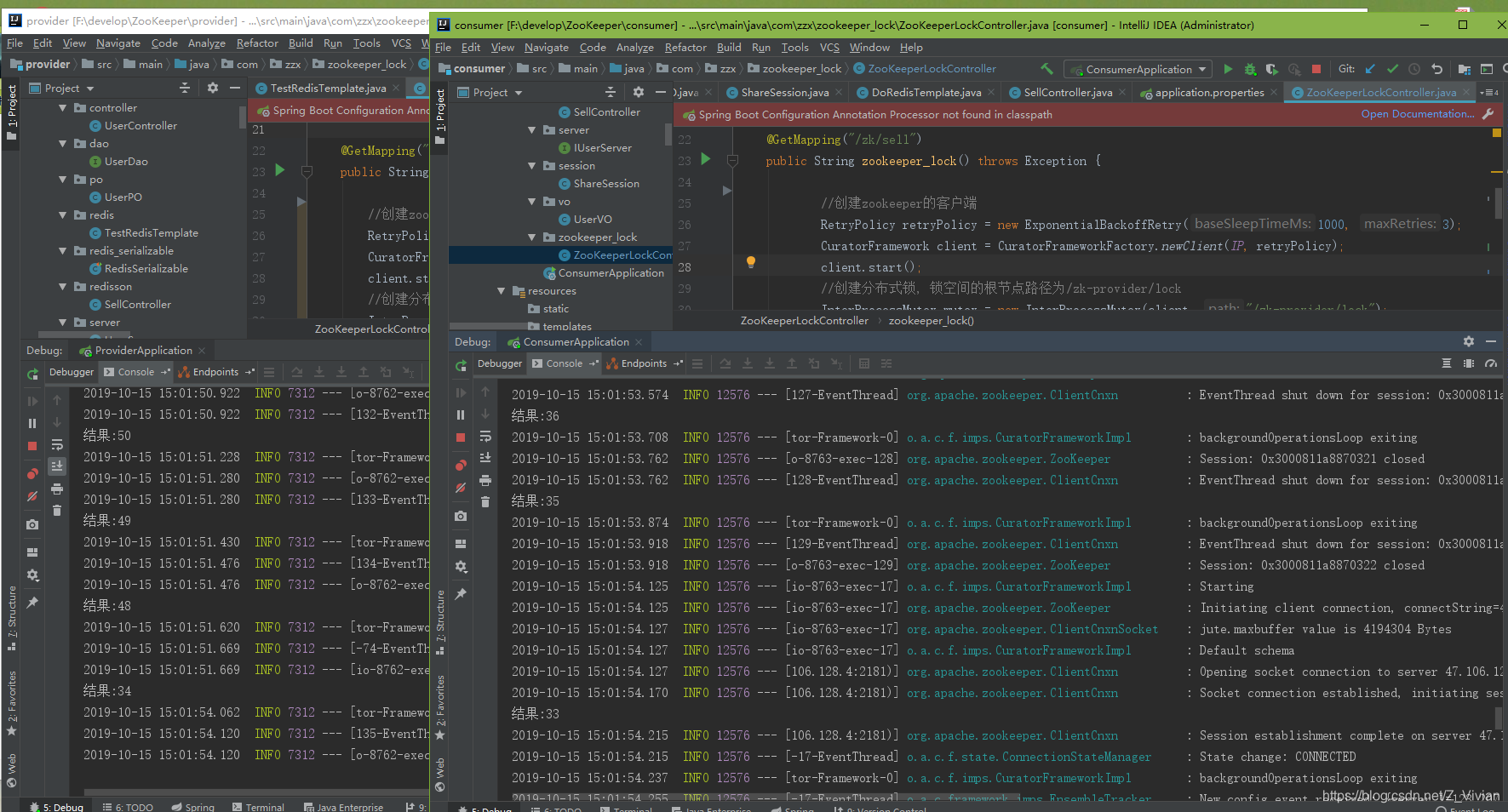The height and width of the screenshot is (812, 1508).
Task: Collapse the session folder in consumer tree
Action: point(532,166)
